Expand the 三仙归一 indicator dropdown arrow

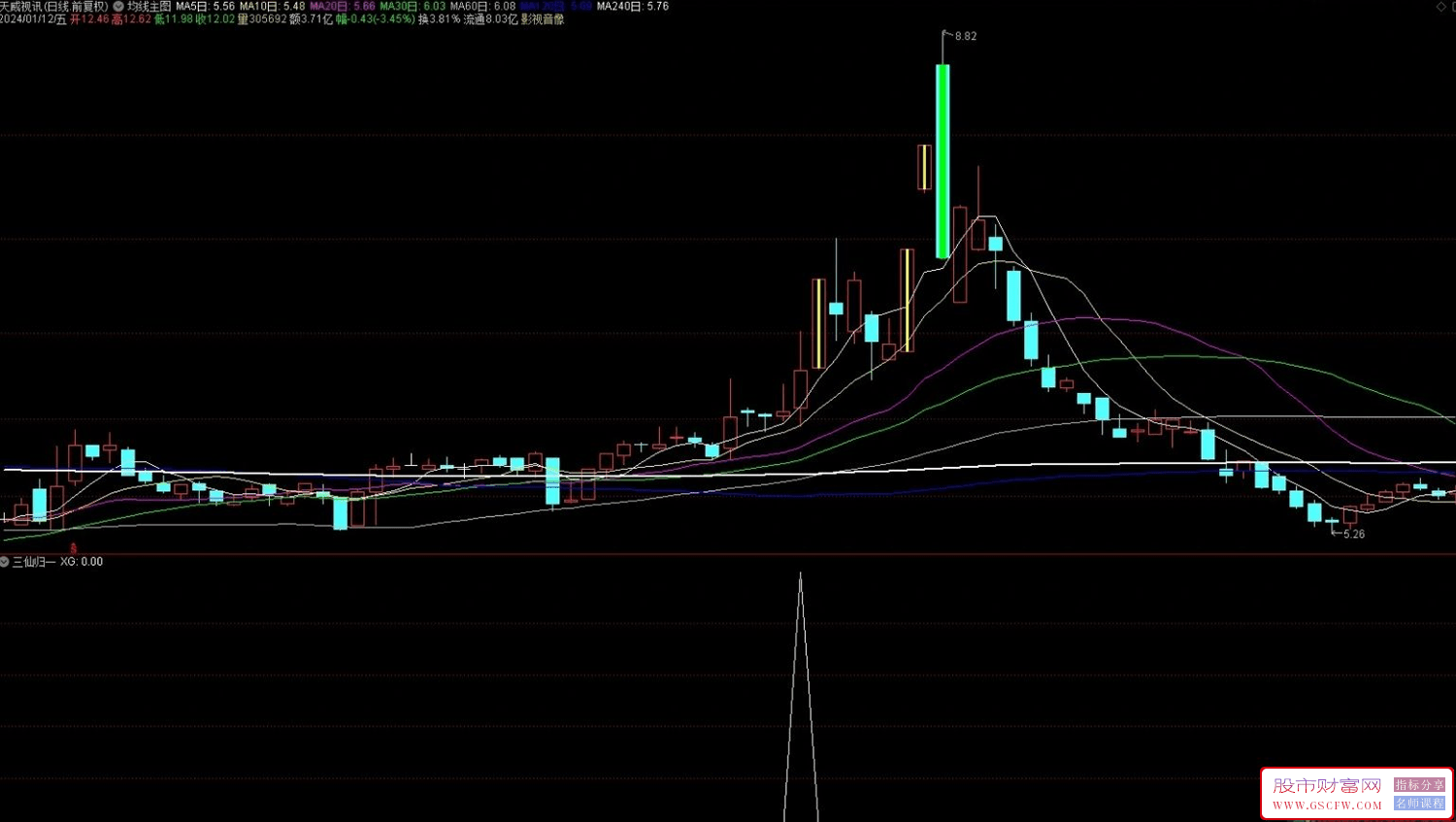[5, 562]
